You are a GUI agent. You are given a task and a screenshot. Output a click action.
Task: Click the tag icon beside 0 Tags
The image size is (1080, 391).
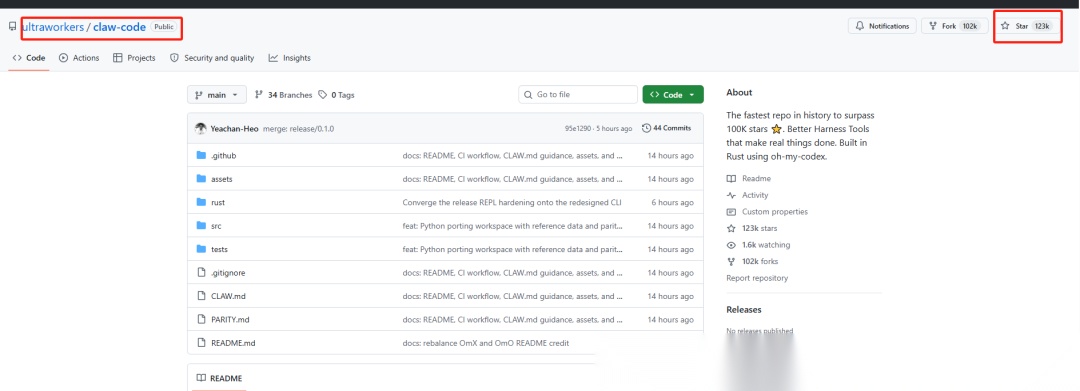click(x=322, y=95)
